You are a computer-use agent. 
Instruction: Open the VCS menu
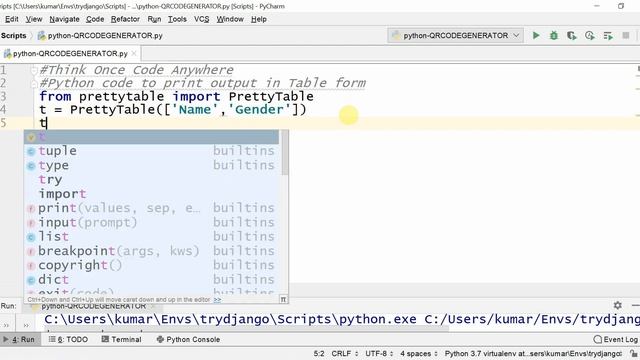202,19
